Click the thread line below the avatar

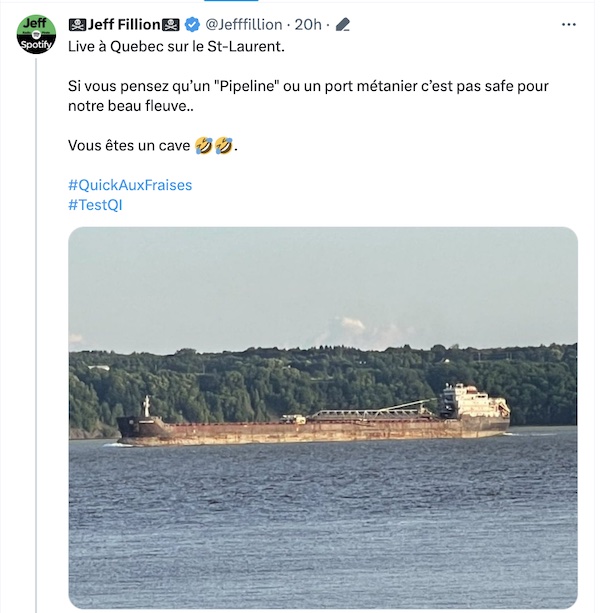(36, 334)
